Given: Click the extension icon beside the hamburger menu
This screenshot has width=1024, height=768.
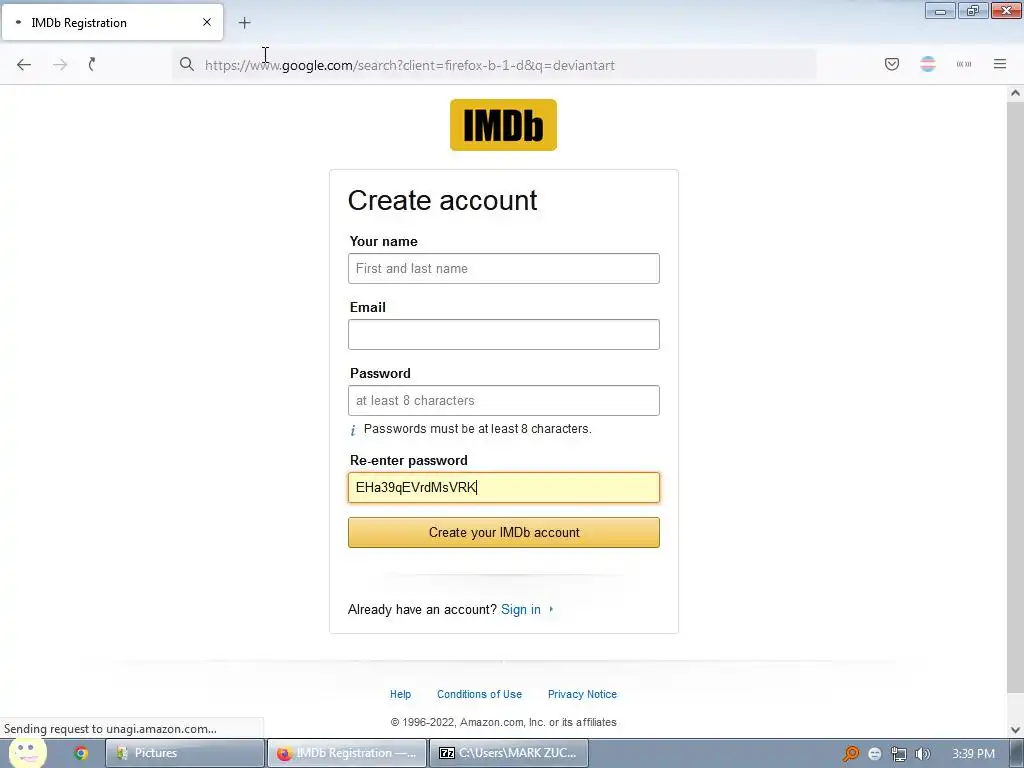Looking at the screenshot, I should [x=963, y=64].
